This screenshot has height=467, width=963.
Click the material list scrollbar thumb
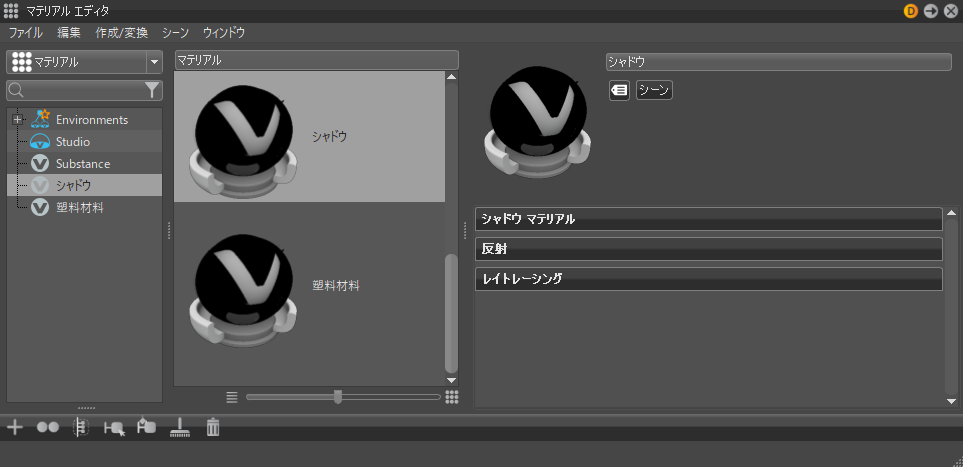pos(451,313)
